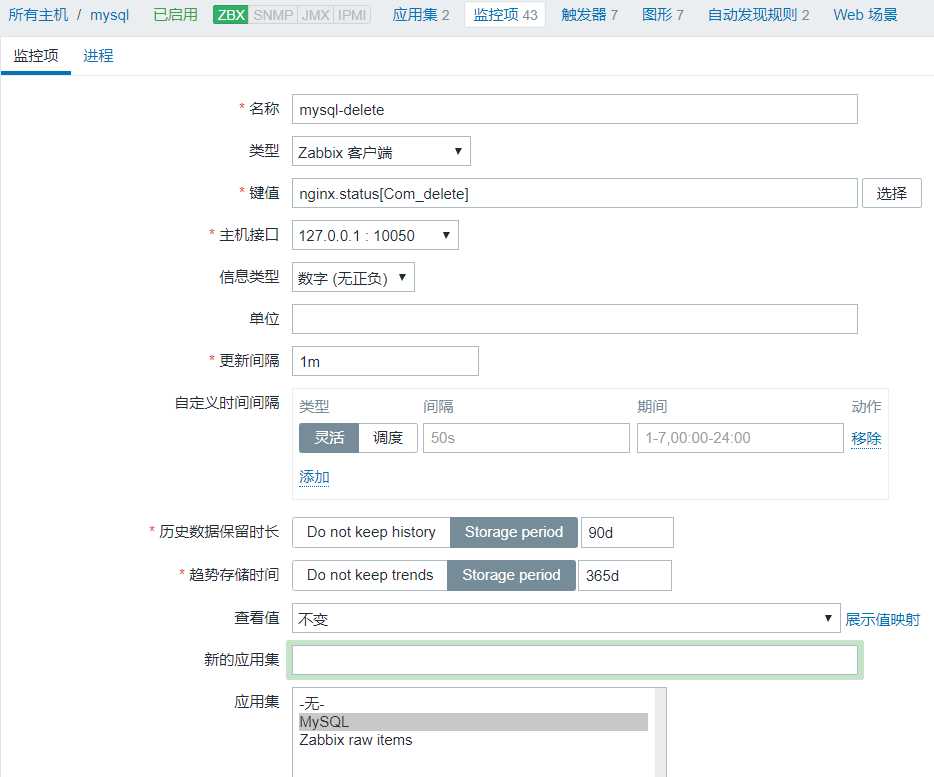Click the SNMP availability badge
The width and height of the screenshot is (934, 777).
(273, 15)
